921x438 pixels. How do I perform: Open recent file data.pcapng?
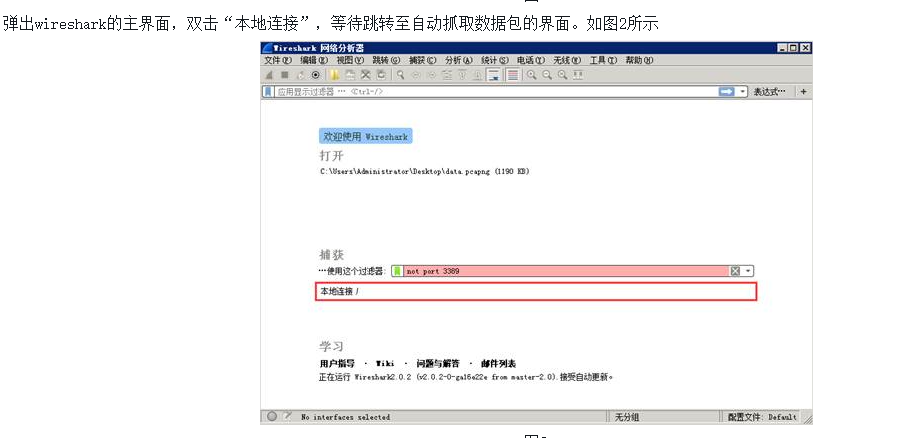point(425,171)
